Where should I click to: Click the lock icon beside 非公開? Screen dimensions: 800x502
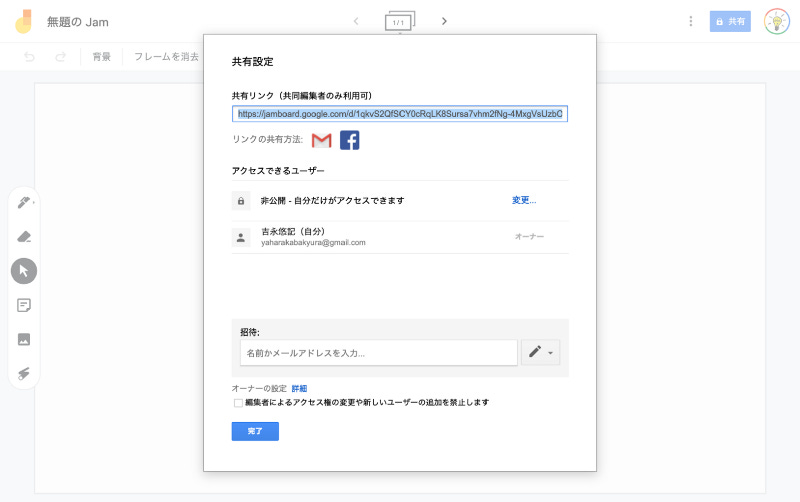[241, 201]
